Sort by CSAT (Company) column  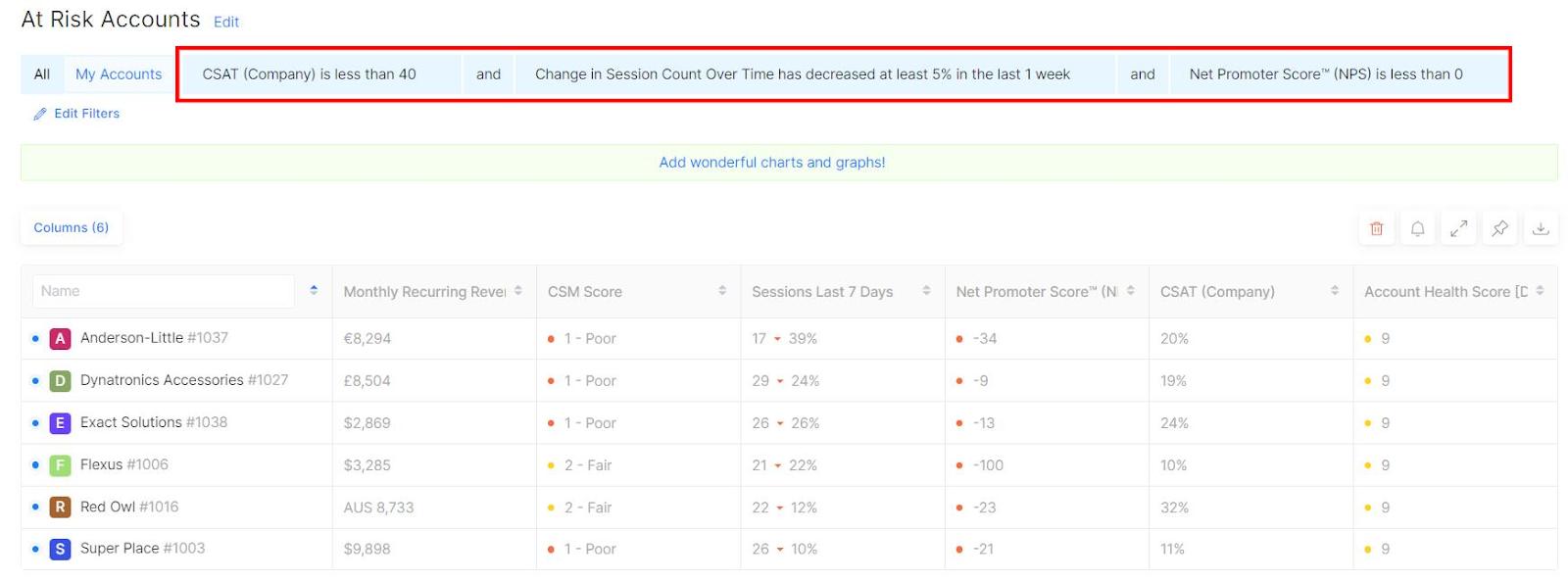(x=1334, y=291)
